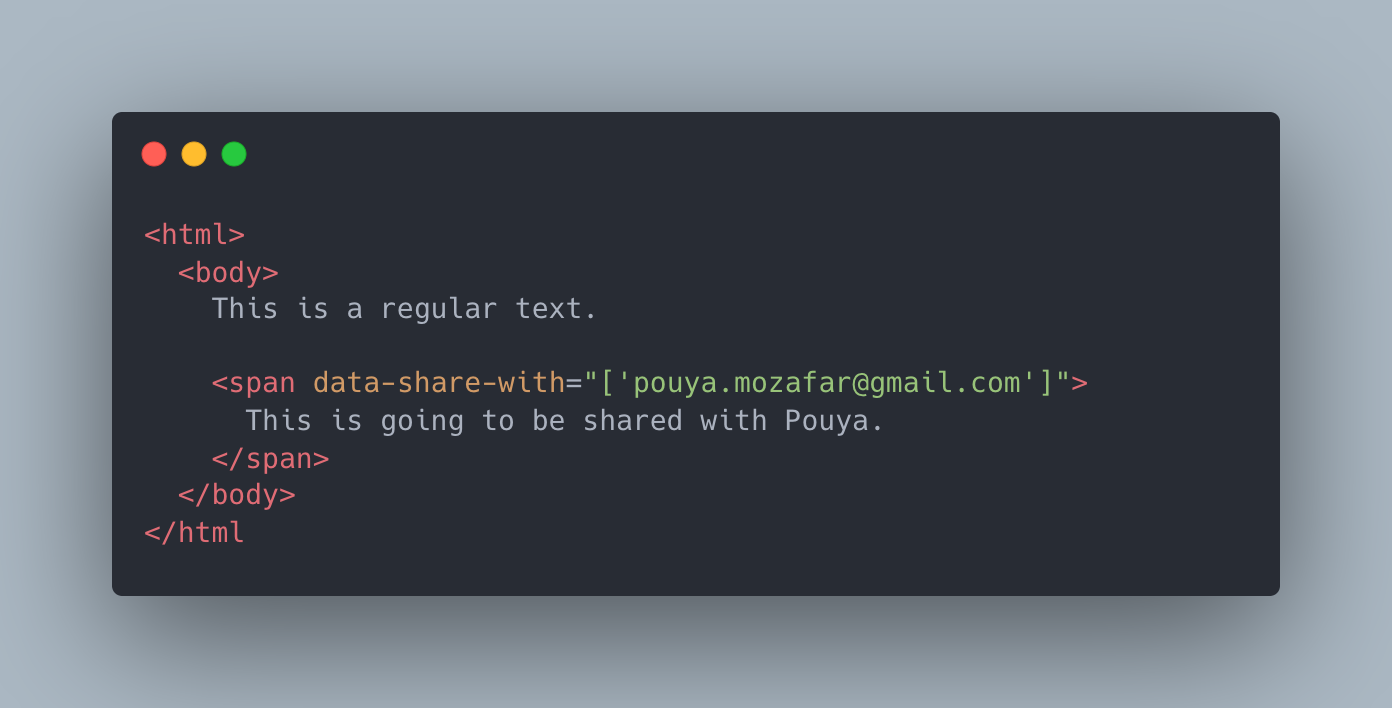This screenshot has width=1392, height=708.
Task: Click the yellow minimize window dot
Action: [x=194, y=154]
